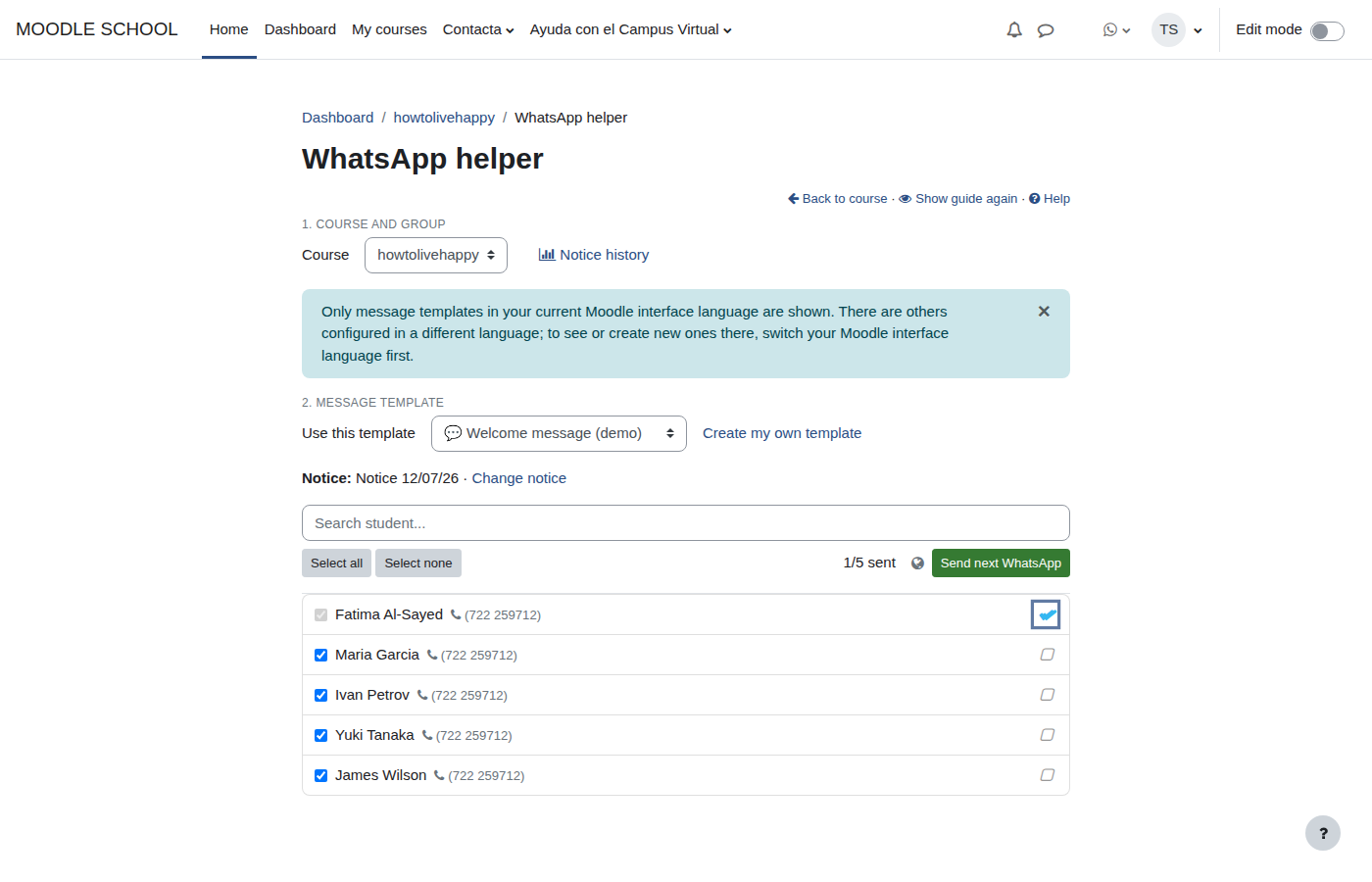1372x882 pixels.
Task: Click Dashboard breadcrumb link
Action: 337,118
